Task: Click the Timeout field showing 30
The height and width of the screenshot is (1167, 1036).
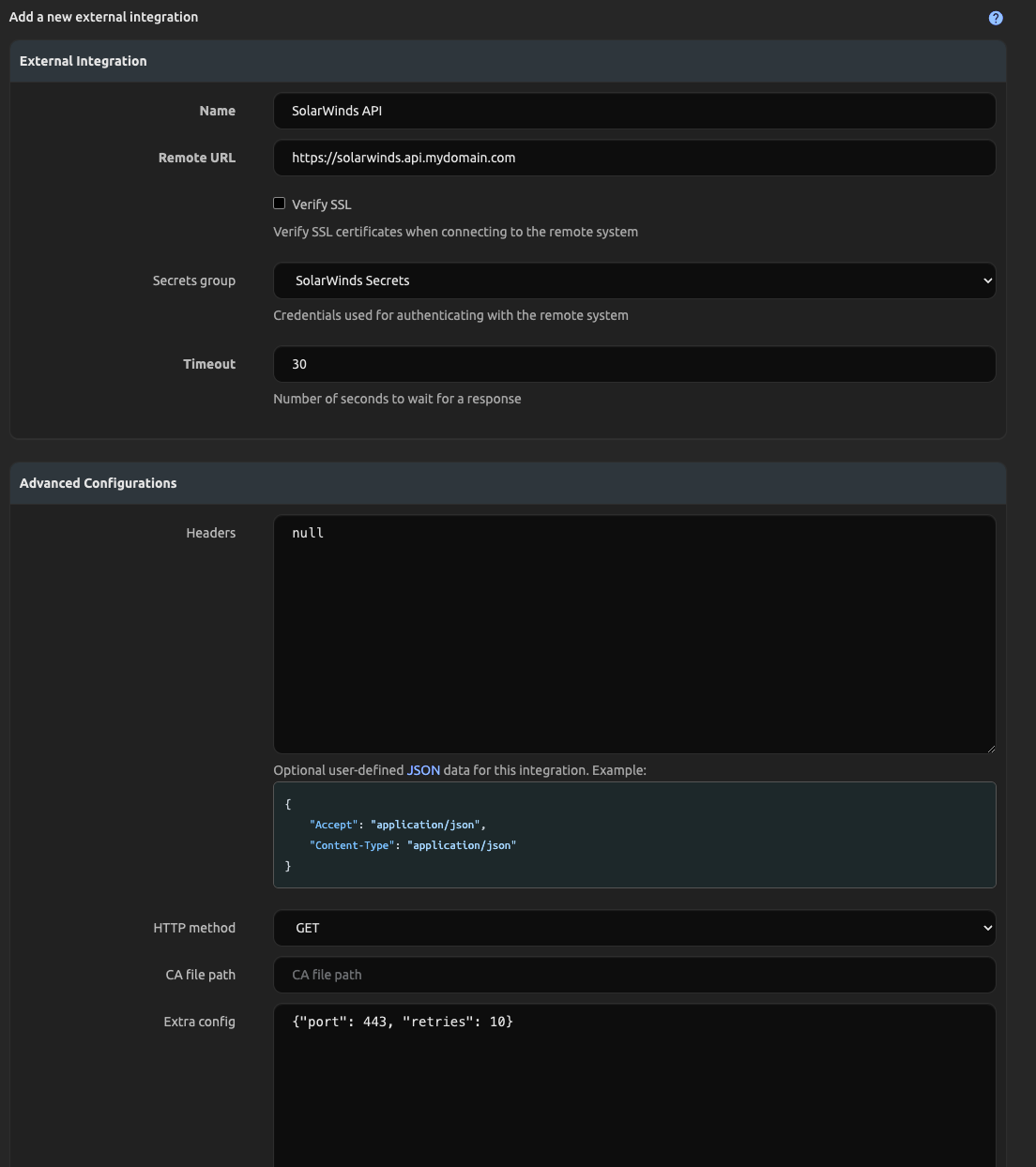Action: (x=634, y=364)
